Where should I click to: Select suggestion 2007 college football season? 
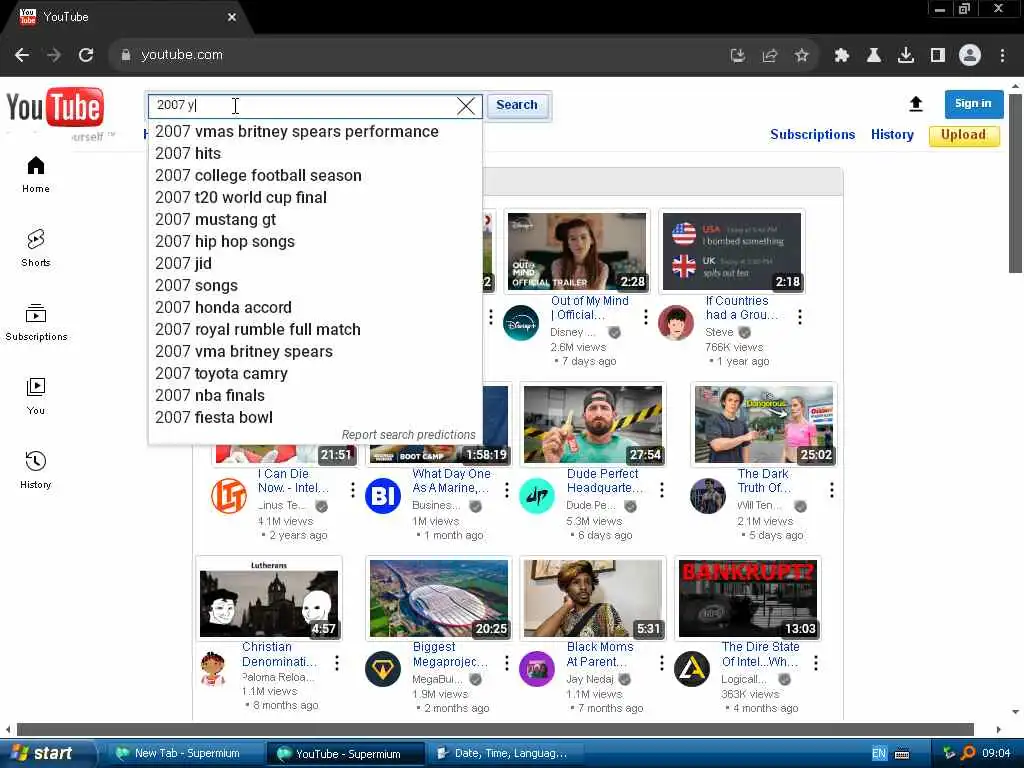click(x=315, y=176)
